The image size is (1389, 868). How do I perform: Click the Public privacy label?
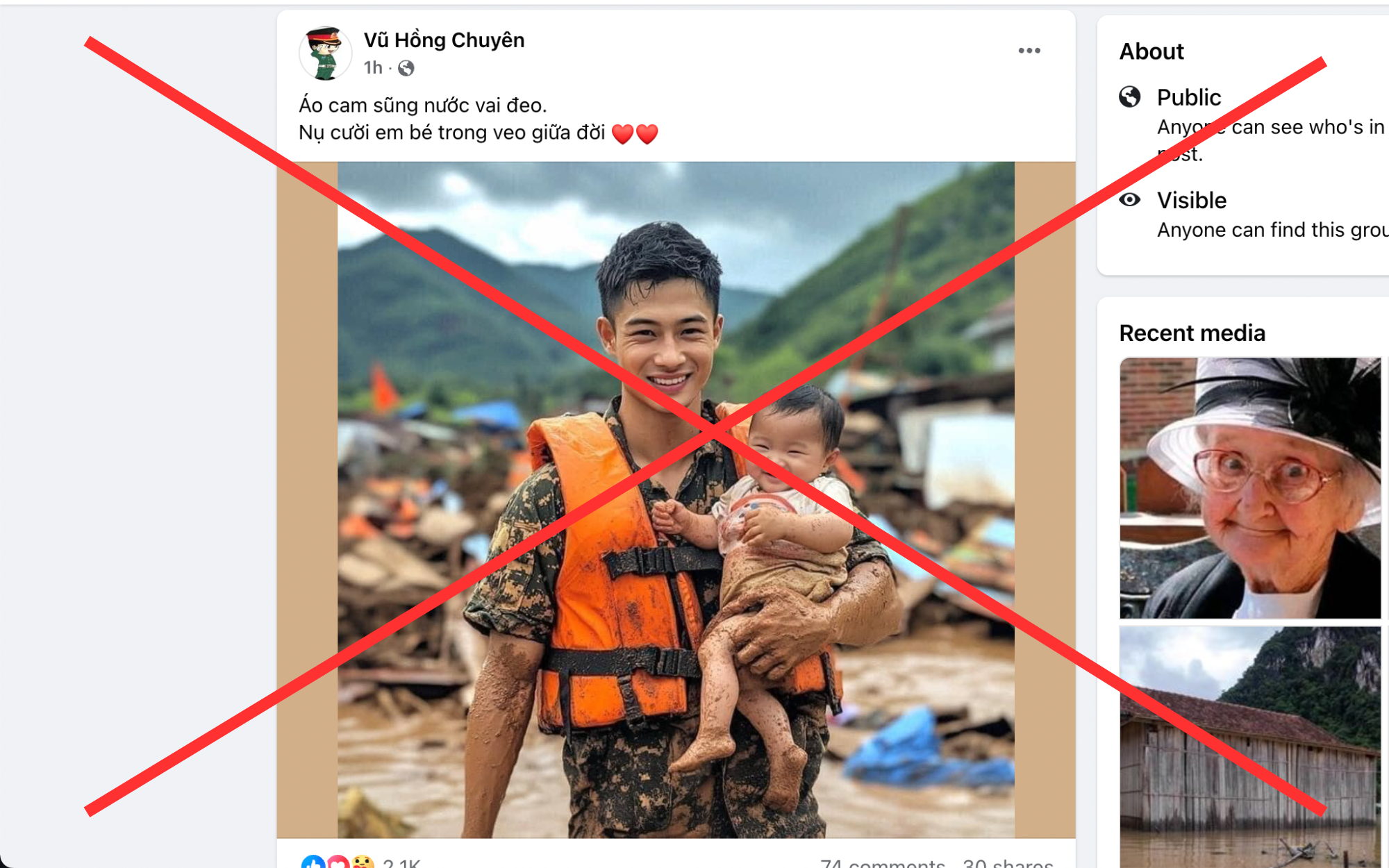pos(1189,97)
